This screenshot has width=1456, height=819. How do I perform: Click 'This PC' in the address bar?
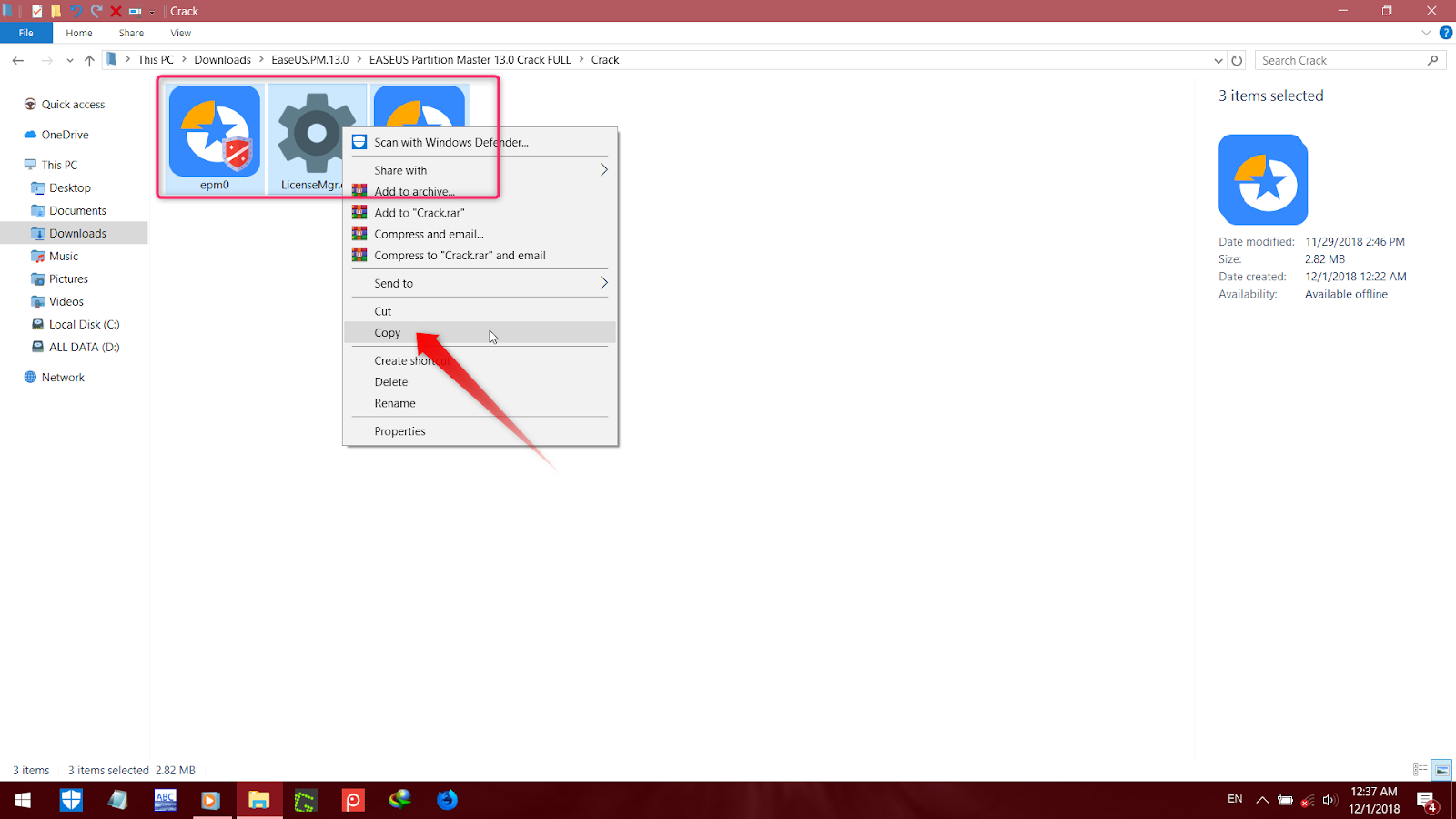pos(156,60)
